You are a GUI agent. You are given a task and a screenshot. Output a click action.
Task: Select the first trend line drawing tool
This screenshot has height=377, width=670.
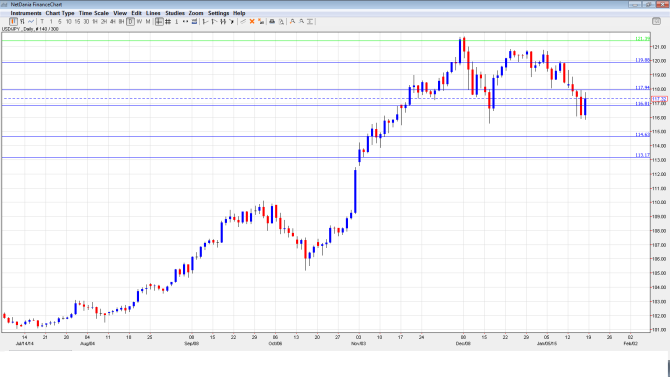[x=206, y=21]
